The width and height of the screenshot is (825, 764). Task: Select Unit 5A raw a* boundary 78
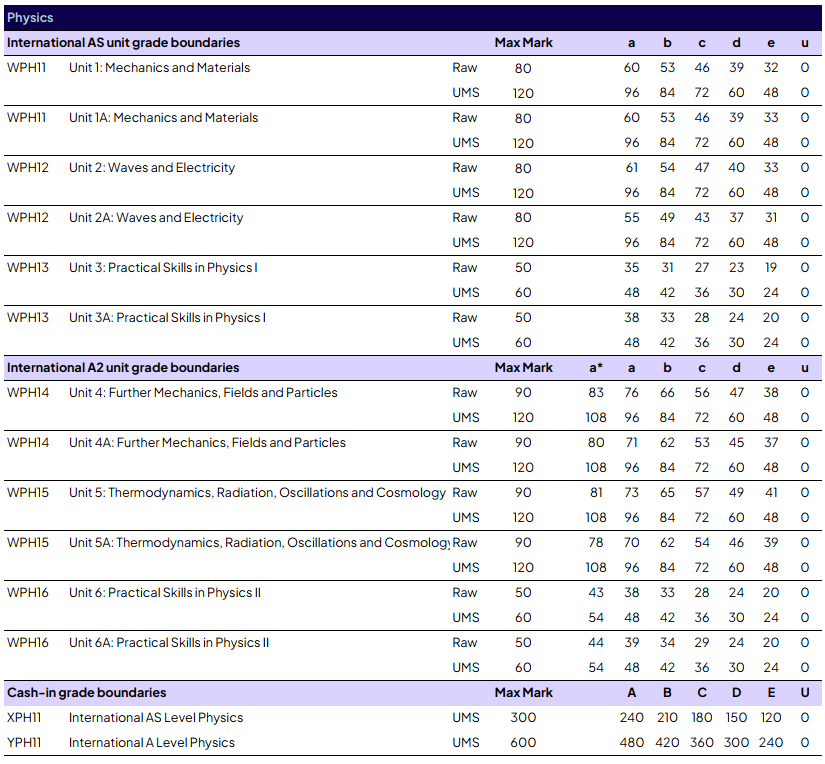point(596,542)
